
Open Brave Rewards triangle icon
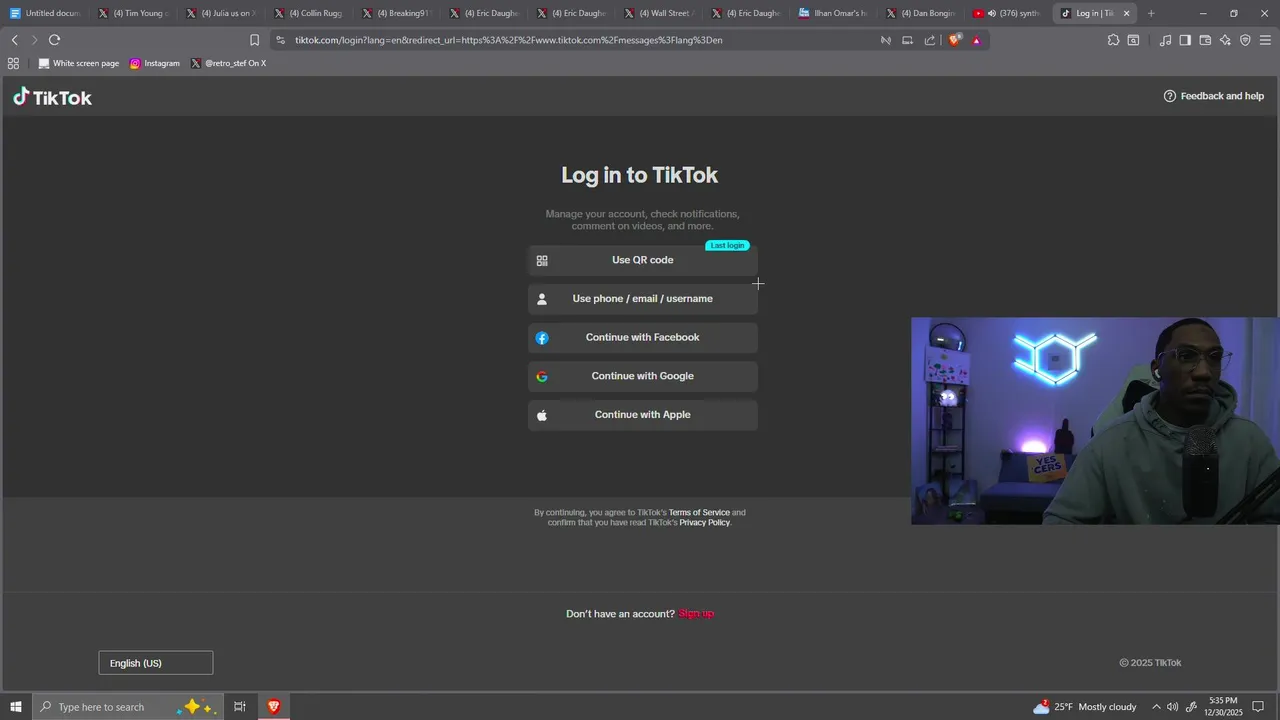(x=976, y=40)
